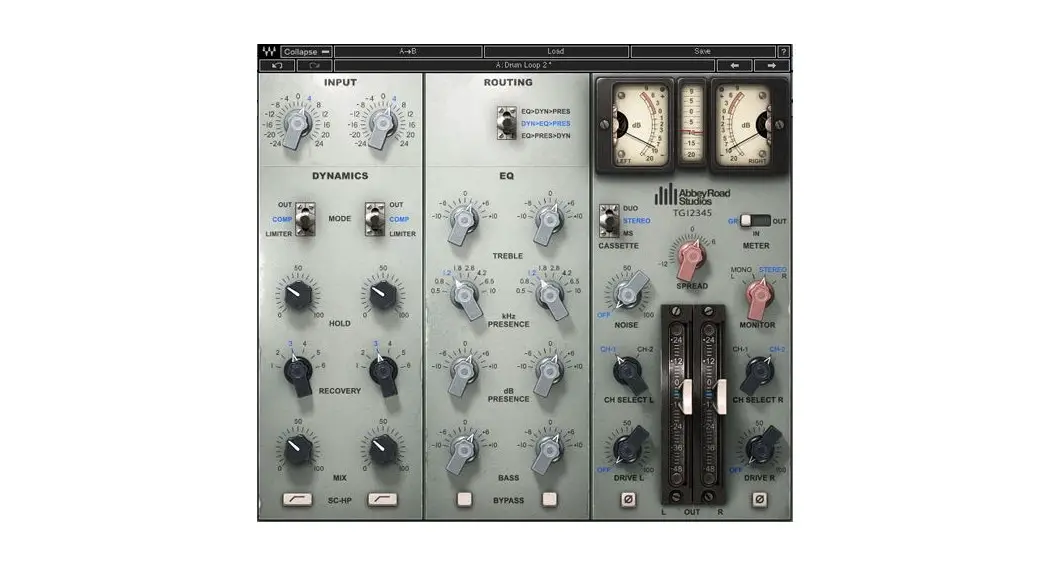Click the undo arrow icon
1049x568 pixels.
(x=277, y=66)
